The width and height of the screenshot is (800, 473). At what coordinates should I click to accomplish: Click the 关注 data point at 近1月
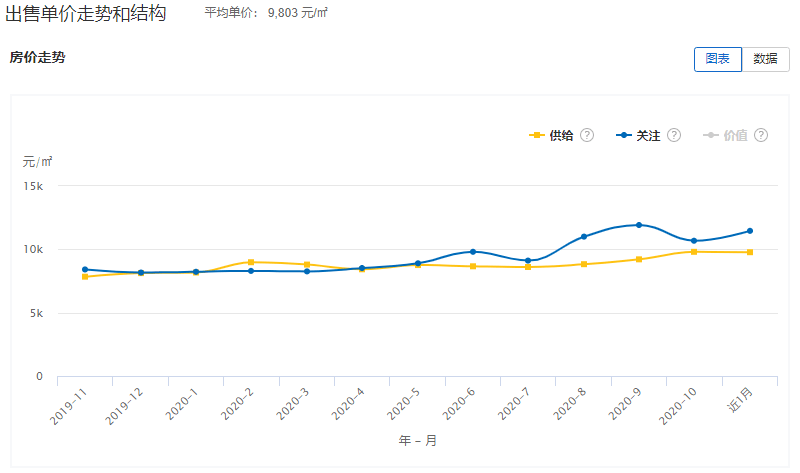pos(749,231)
